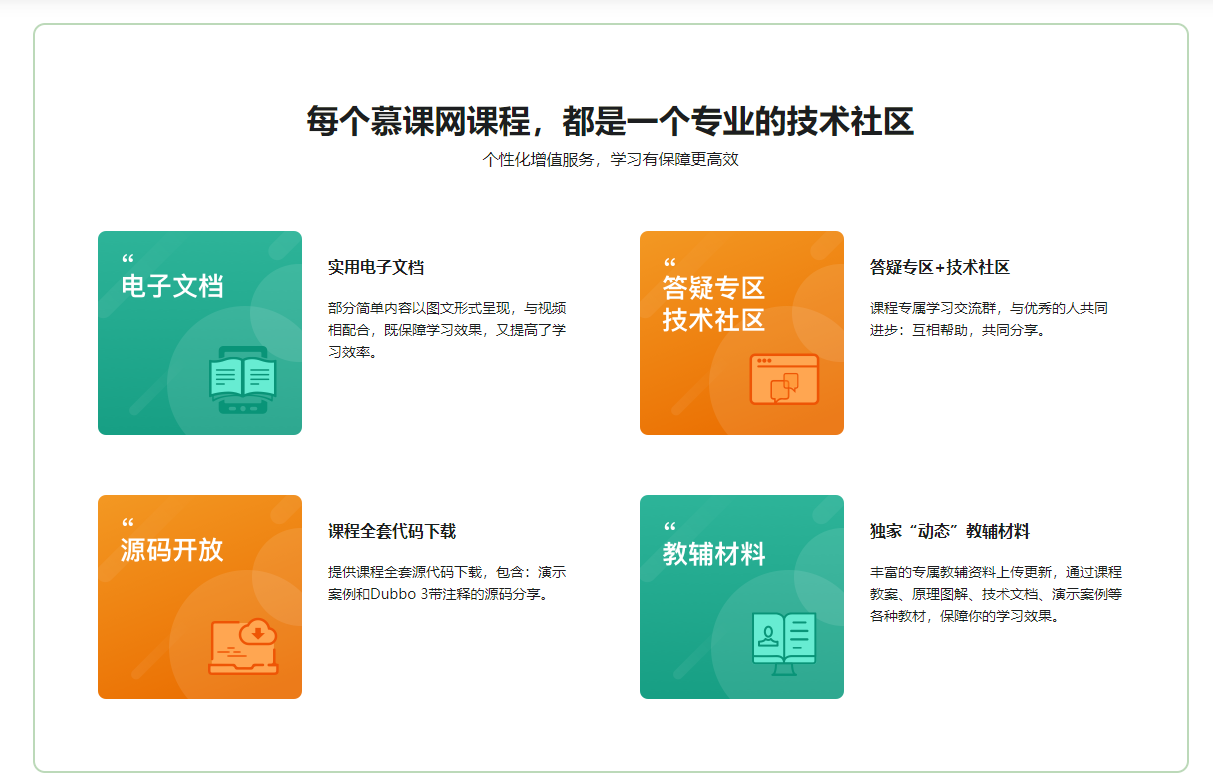The image size is (1213, 784).
Task: Click the white 源码开放 label on orange card
Action: [x=172, y=550]
